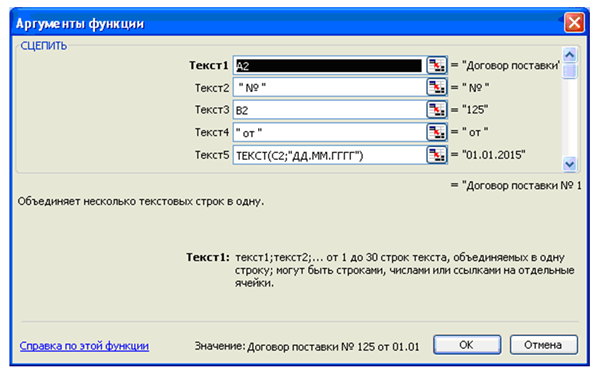Confirm the function with OK button

point(467,345)
